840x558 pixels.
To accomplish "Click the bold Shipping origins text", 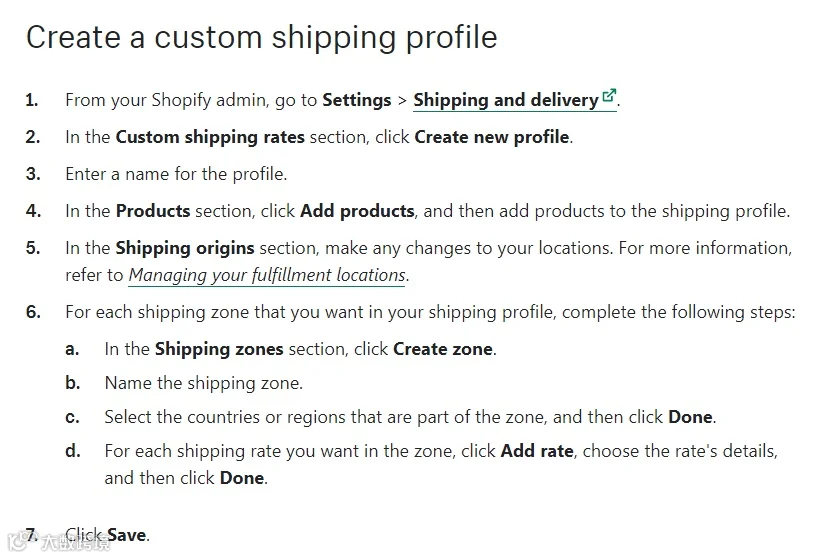I will coord(185,248).
